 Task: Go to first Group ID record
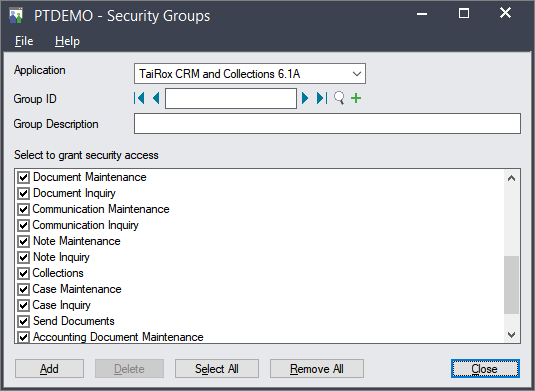[x=139, y=98]
